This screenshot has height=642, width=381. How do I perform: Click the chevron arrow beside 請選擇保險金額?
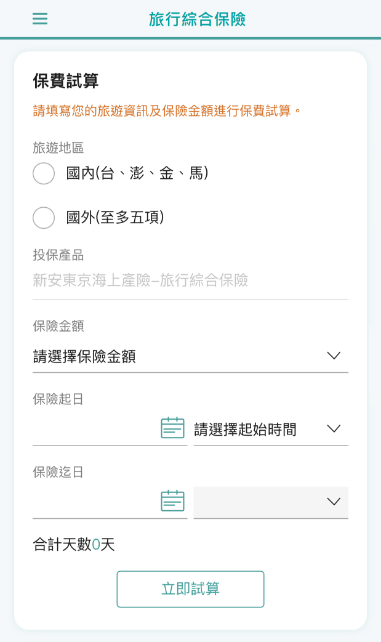click(334, 356)
